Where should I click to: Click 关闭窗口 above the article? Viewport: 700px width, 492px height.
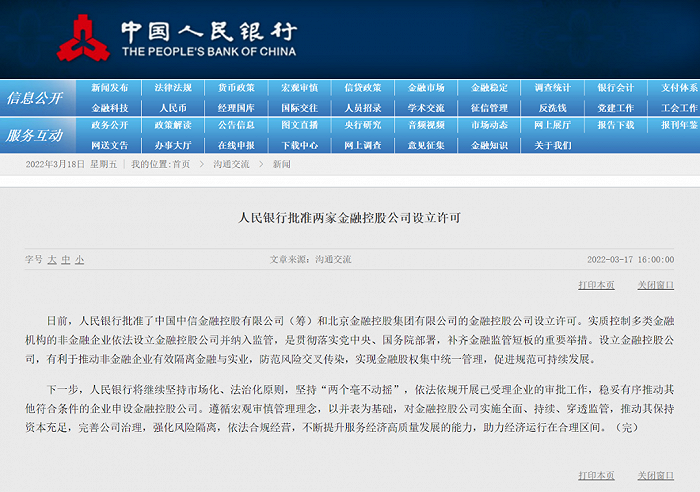coord(655,285)
